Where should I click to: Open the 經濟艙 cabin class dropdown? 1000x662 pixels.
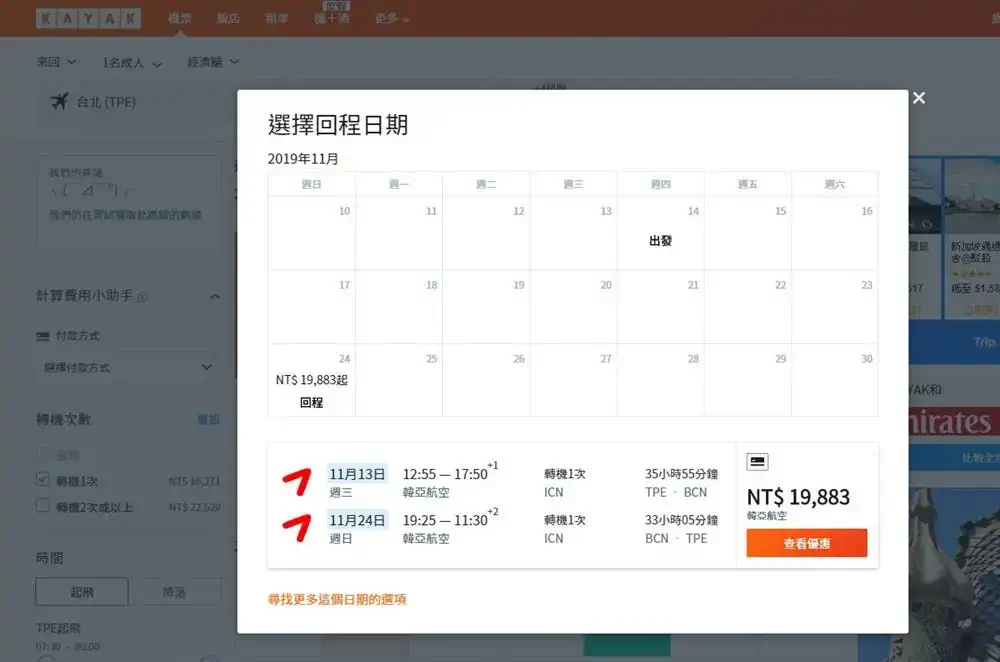(x=213, y=62)
